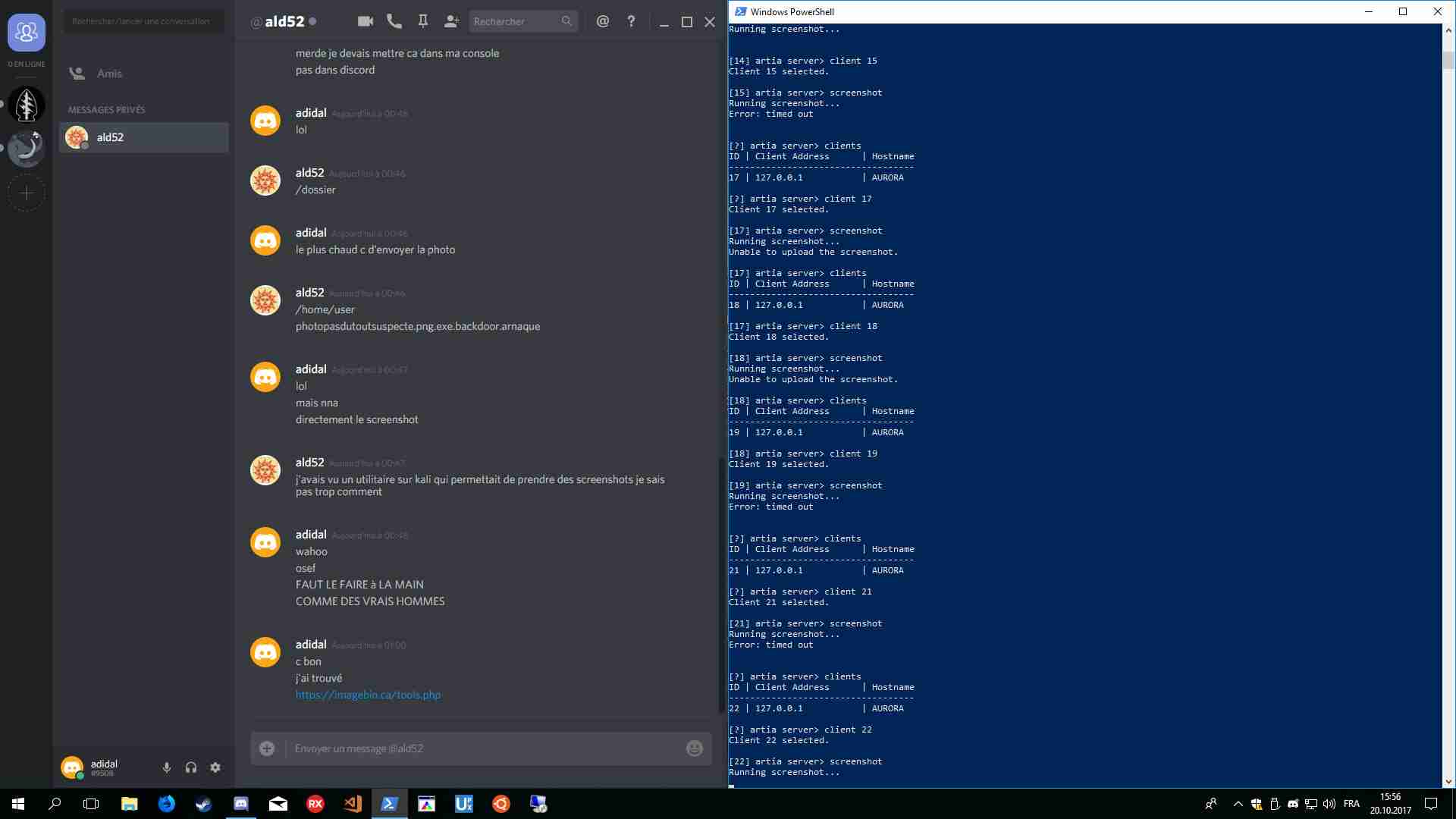Open the Ubuntu app on taskbar

pos(501,804)
